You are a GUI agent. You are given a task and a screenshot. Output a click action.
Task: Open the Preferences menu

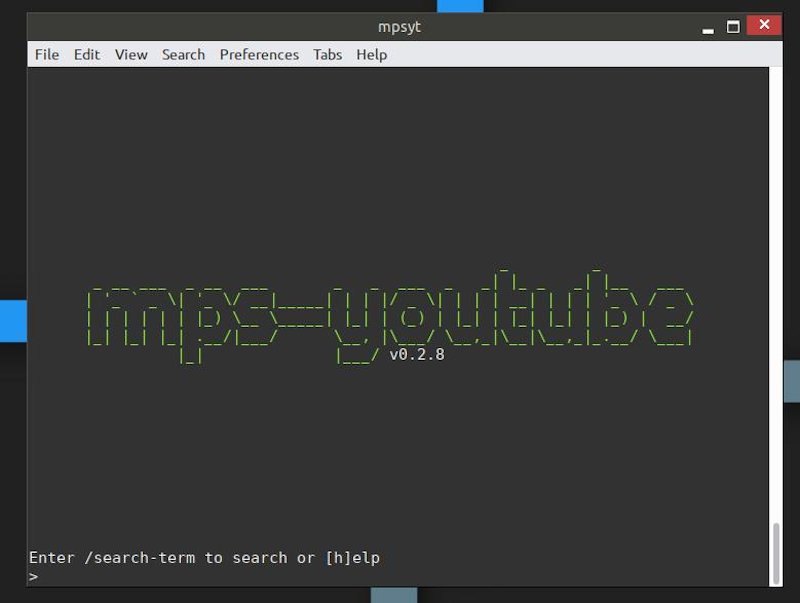coord(259,55)
